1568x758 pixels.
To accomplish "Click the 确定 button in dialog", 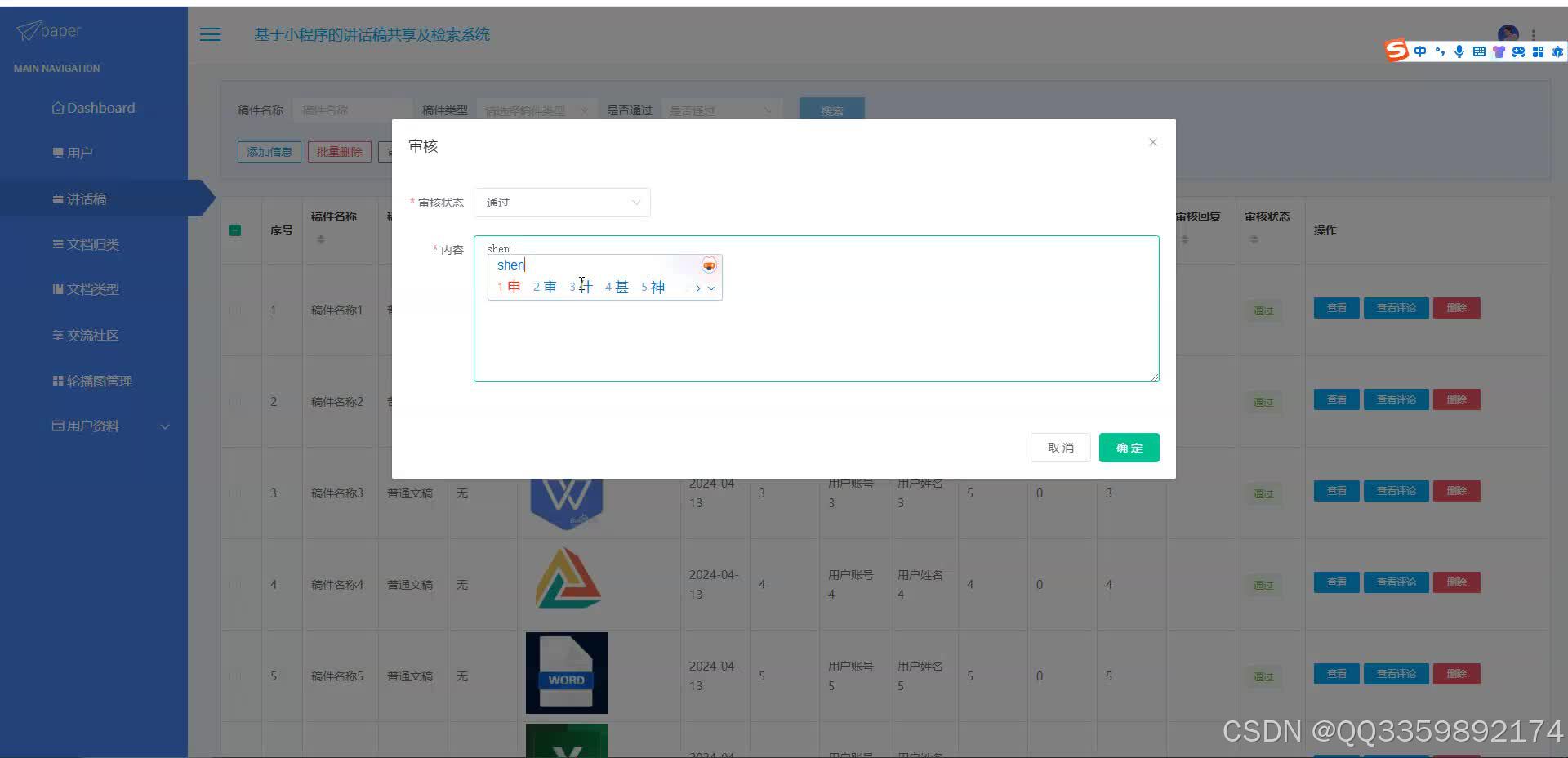I will (x=1129, y=448).
